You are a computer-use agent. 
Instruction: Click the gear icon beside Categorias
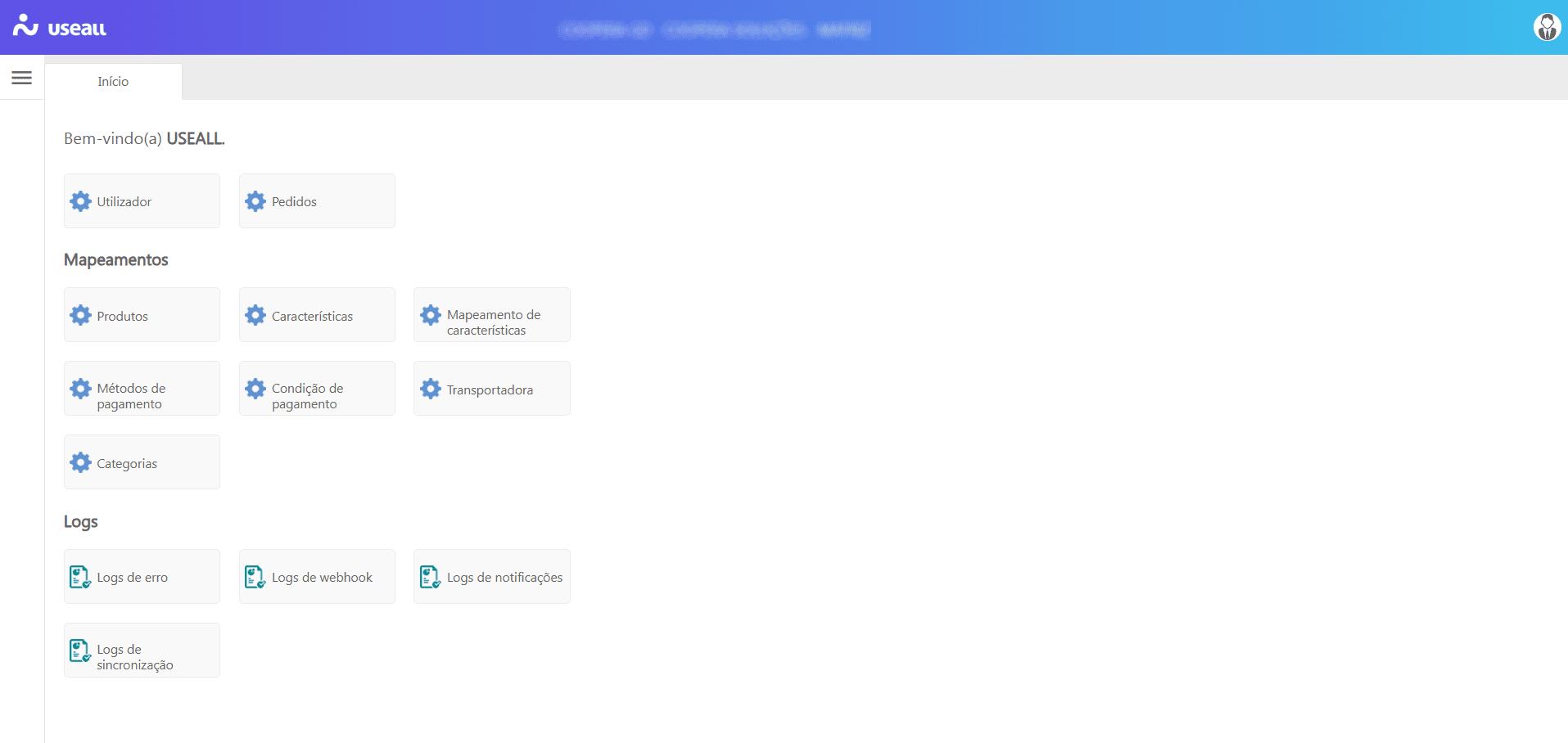point(81,462)
